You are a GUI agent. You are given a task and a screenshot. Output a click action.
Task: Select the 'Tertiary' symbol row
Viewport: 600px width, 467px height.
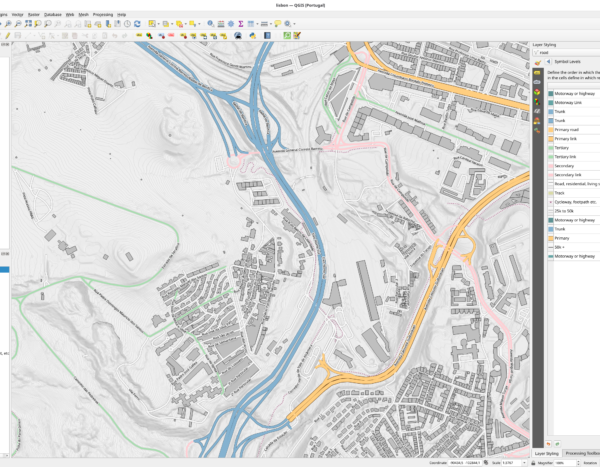(574, 148)
